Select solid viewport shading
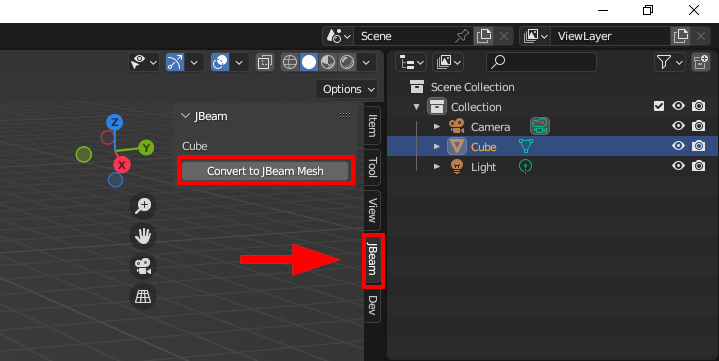Viewport: 719px width, 361px height. pos(309,62)
